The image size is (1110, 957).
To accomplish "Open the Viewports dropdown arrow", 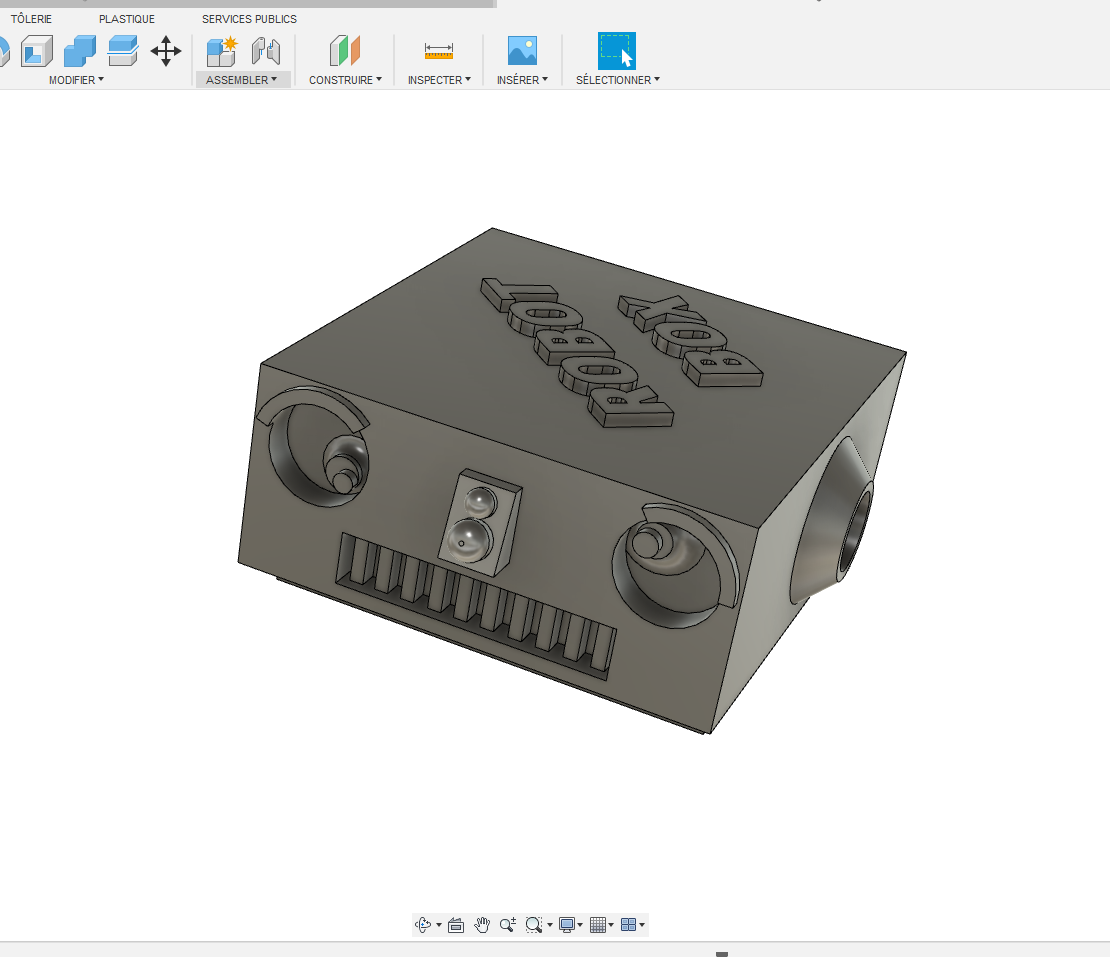I will click(642, 925).
